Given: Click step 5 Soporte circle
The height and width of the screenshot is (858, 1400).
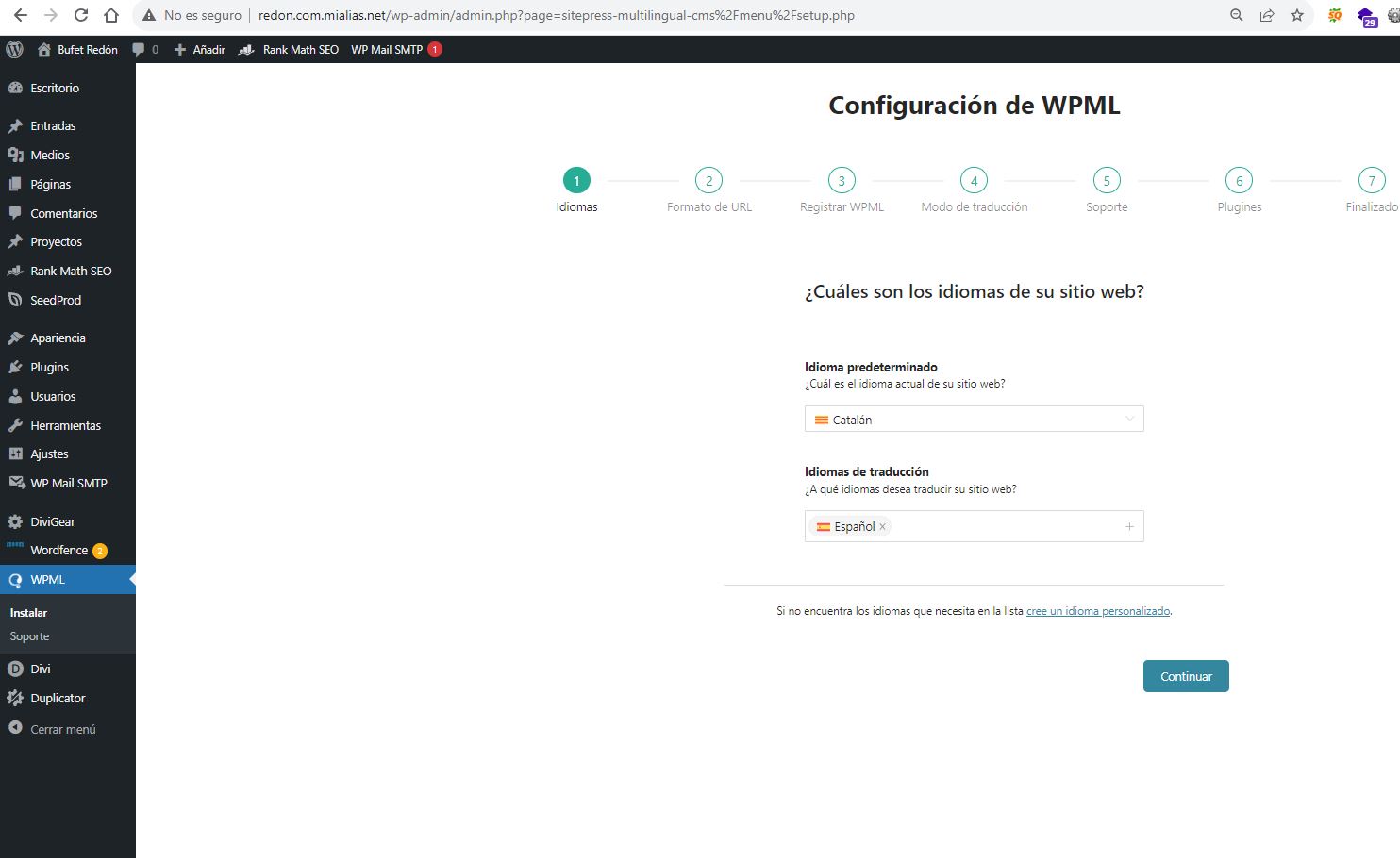Looking at the screenshot, I should tap(1107, 180).
